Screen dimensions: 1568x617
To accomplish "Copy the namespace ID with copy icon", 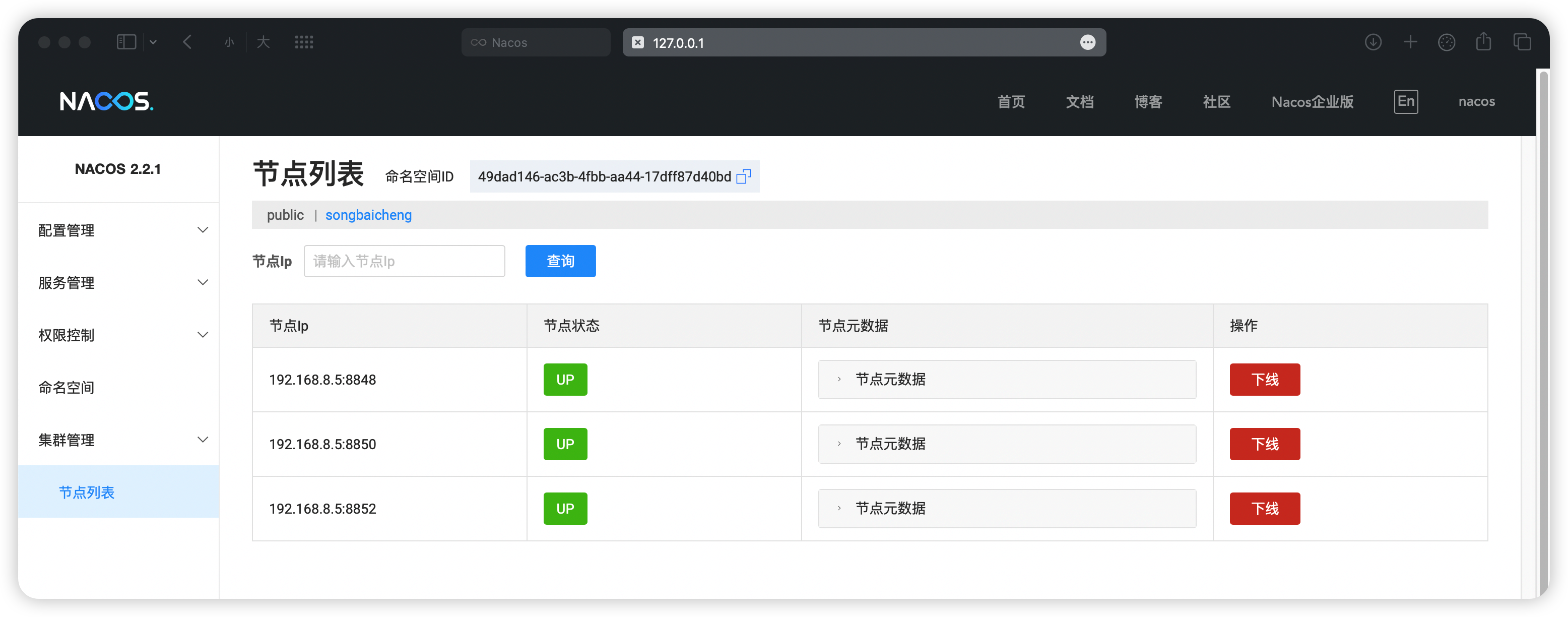I will [x=743, y=176].
